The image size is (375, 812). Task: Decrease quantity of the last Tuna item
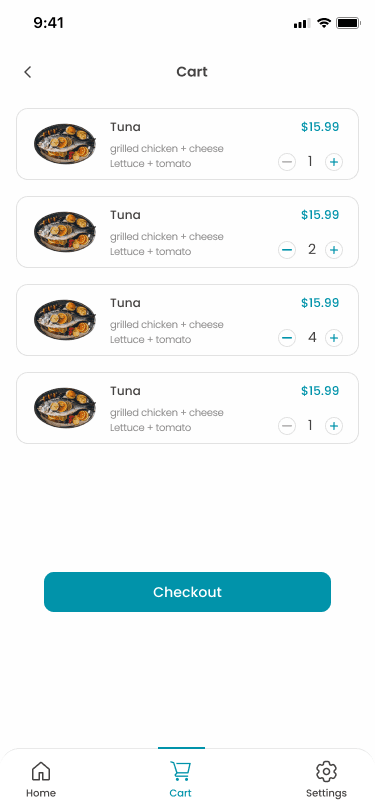286,426
